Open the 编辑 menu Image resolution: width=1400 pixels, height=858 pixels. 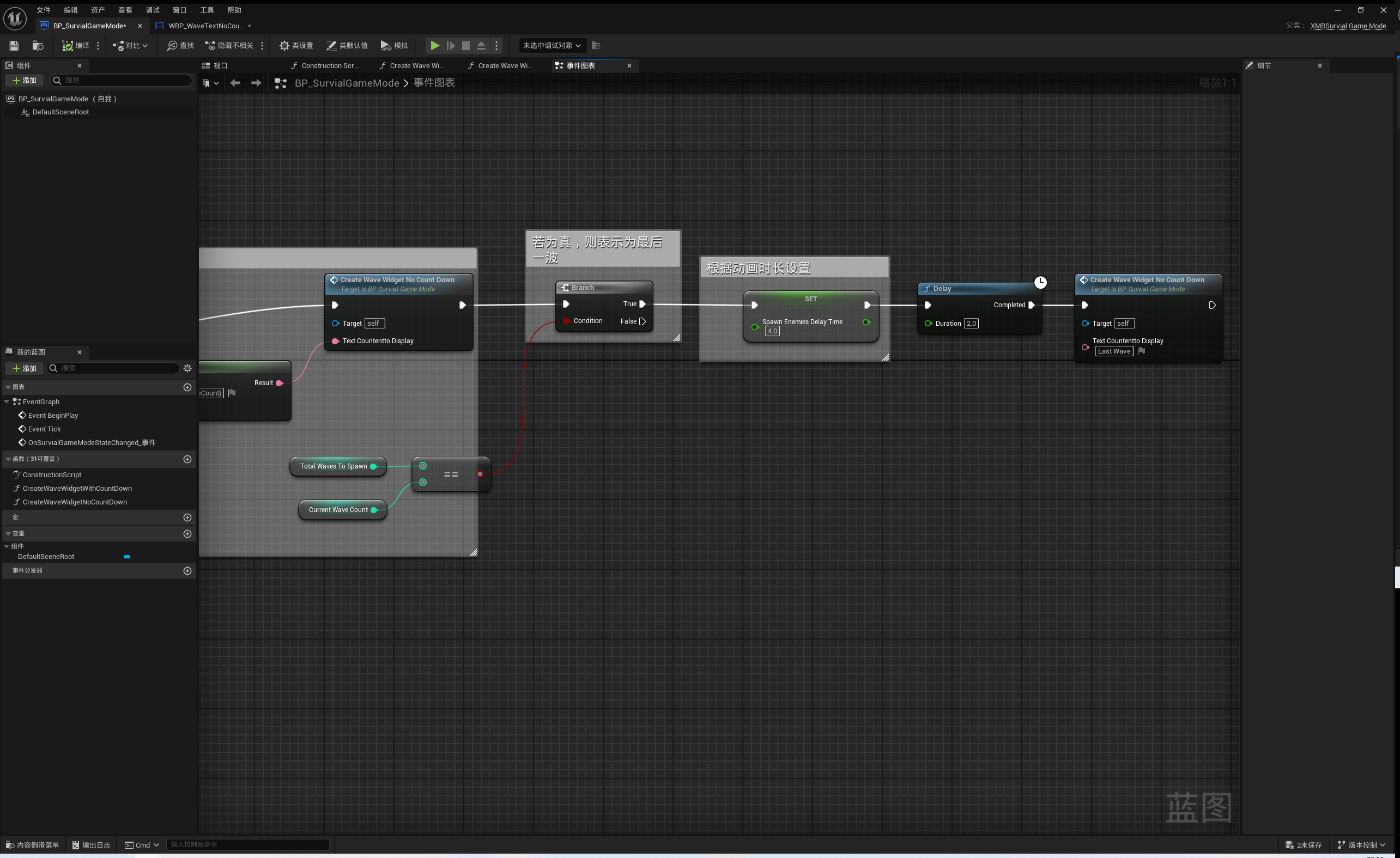[71, 10]
